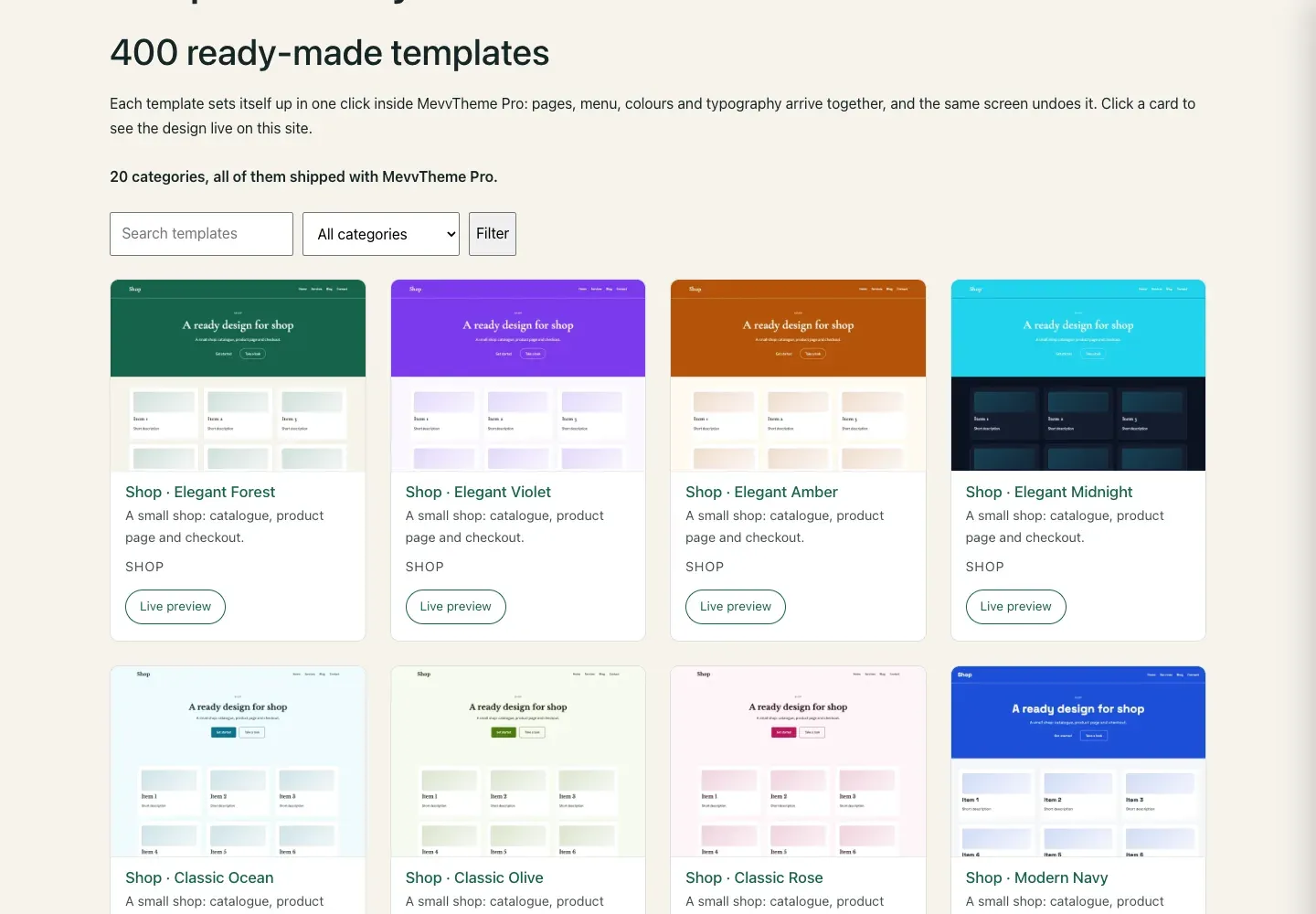
Task: Follow the Shop · Classic Rose title link
Action: tap(754, 877)
